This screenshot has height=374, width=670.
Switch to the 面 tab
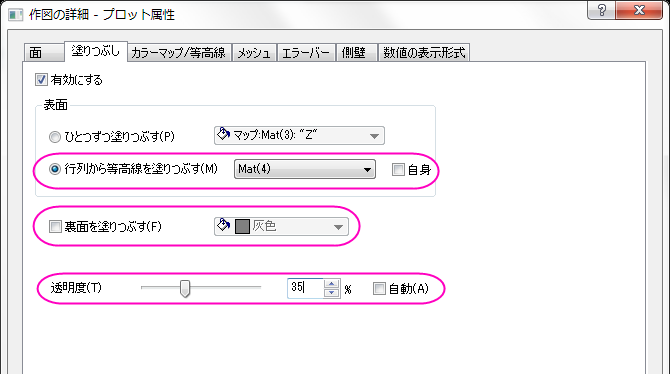tap(44, 53)
